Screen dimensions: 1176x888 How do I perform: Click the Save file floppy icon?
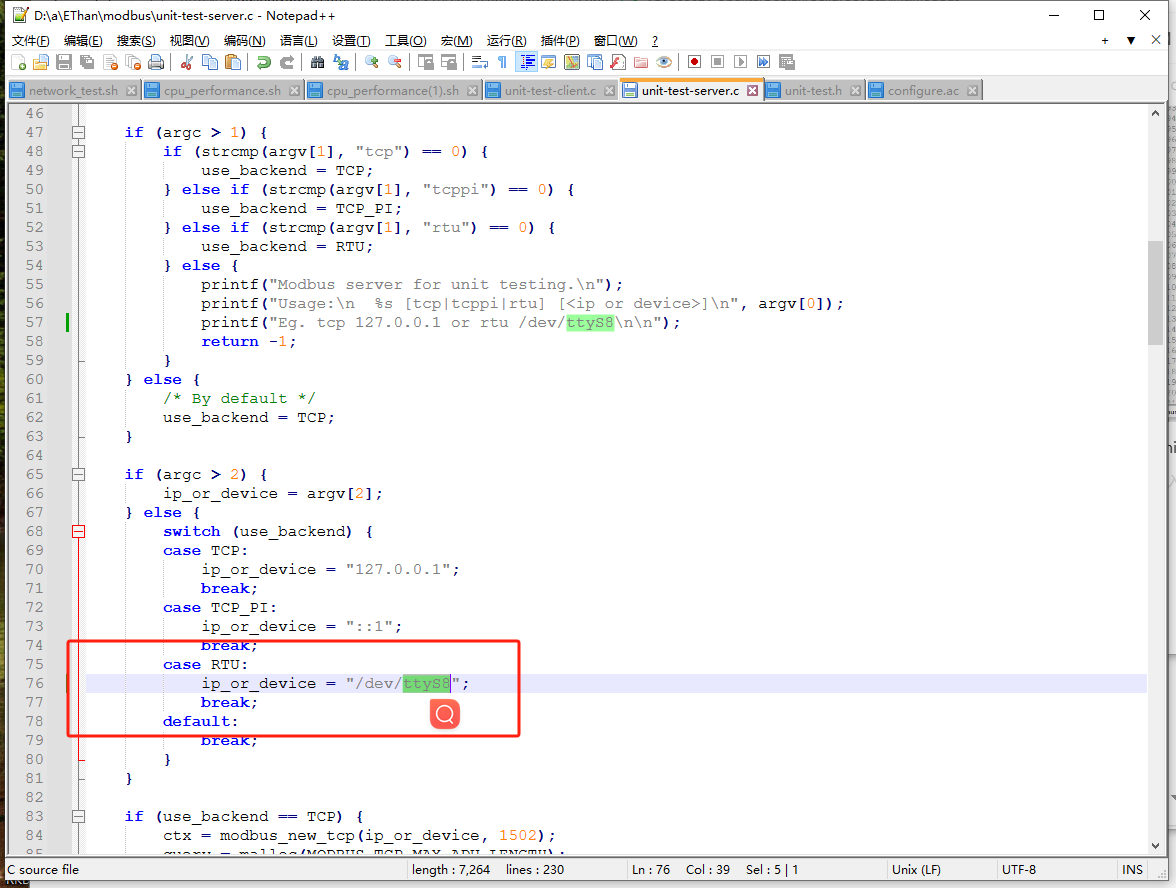coord(64,62)
